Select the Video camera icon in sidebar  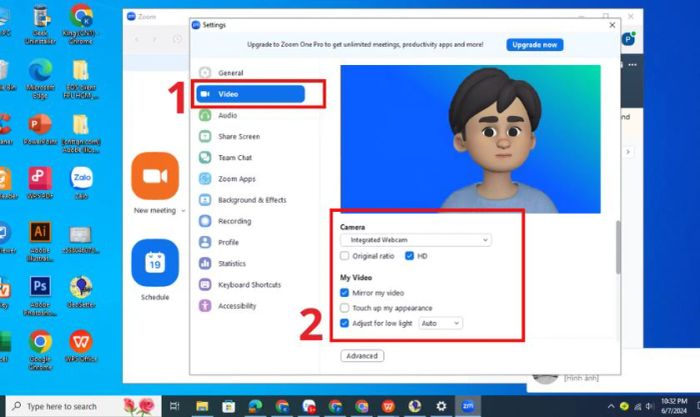pos(205,94)
